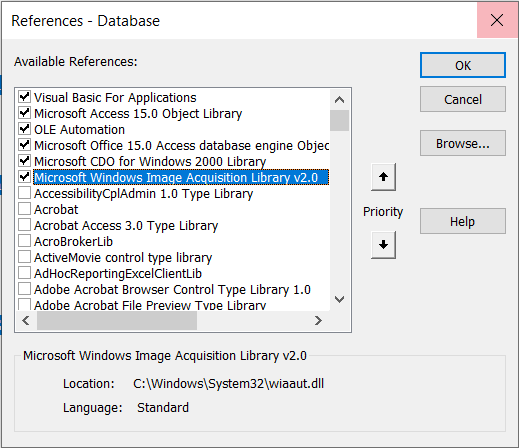The width and height of the screenshot is (519, 448).
Task: Select Microsoft Access 15.0 Object Library entry
Action: tap(138, 114)
